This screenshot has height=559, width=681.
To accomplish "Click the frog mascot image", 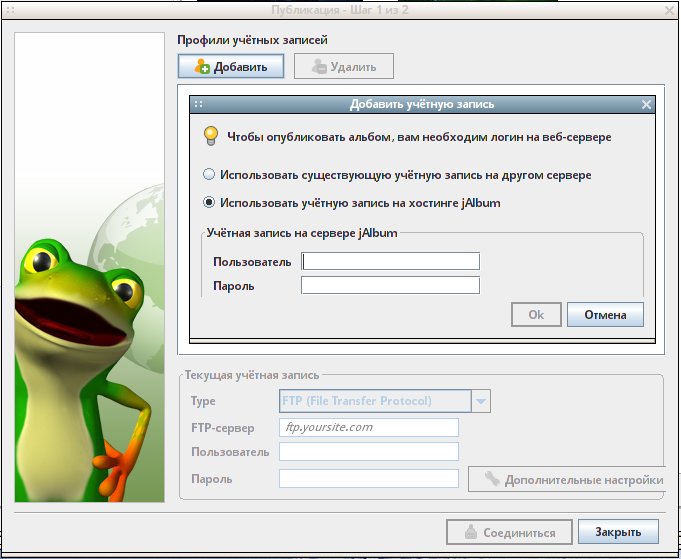I will [x=89, y=267].
